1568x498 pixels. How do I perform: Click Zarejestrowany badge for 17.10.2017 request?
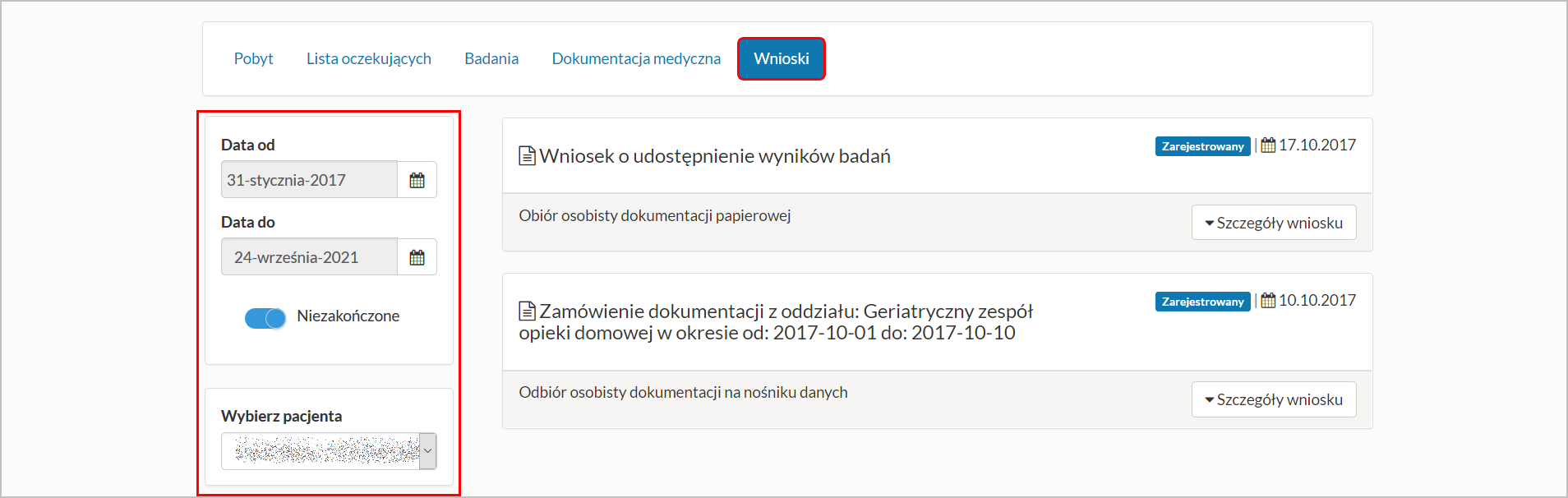point(1202,146)
